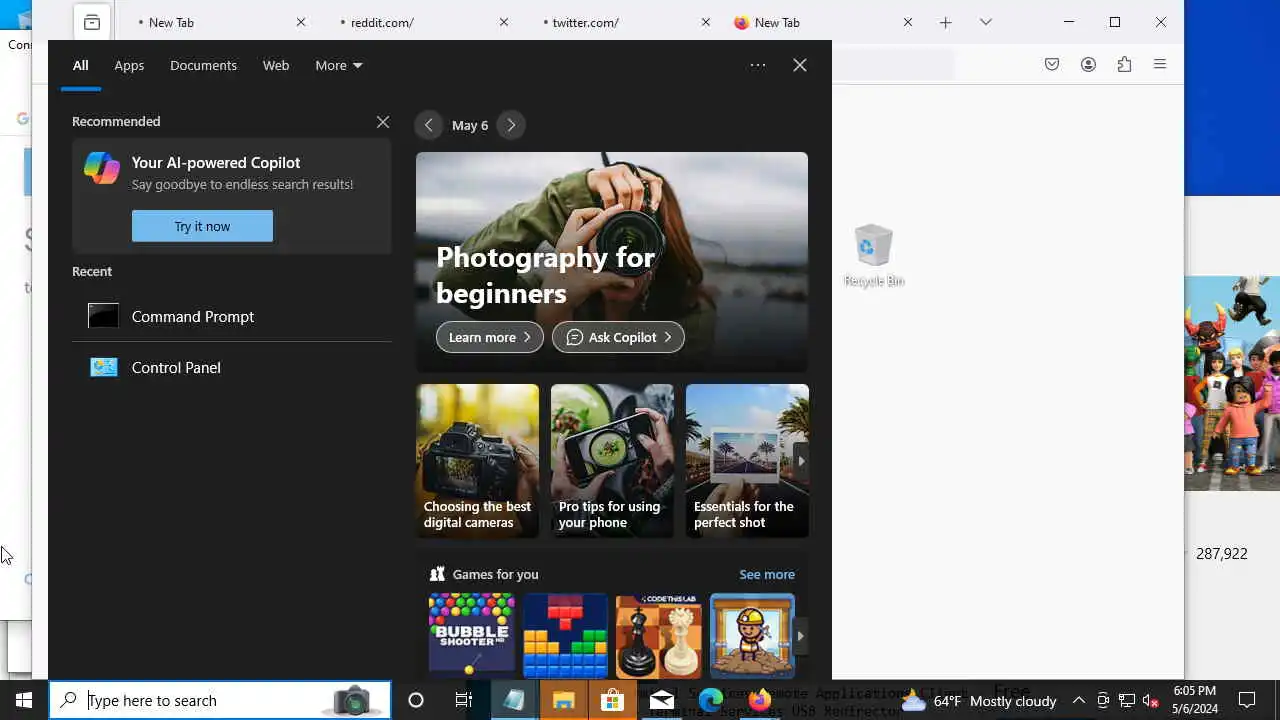1280x720 pixels.
Task: Close the search panel
Action: pyautogui.click(x=800, y=65)
